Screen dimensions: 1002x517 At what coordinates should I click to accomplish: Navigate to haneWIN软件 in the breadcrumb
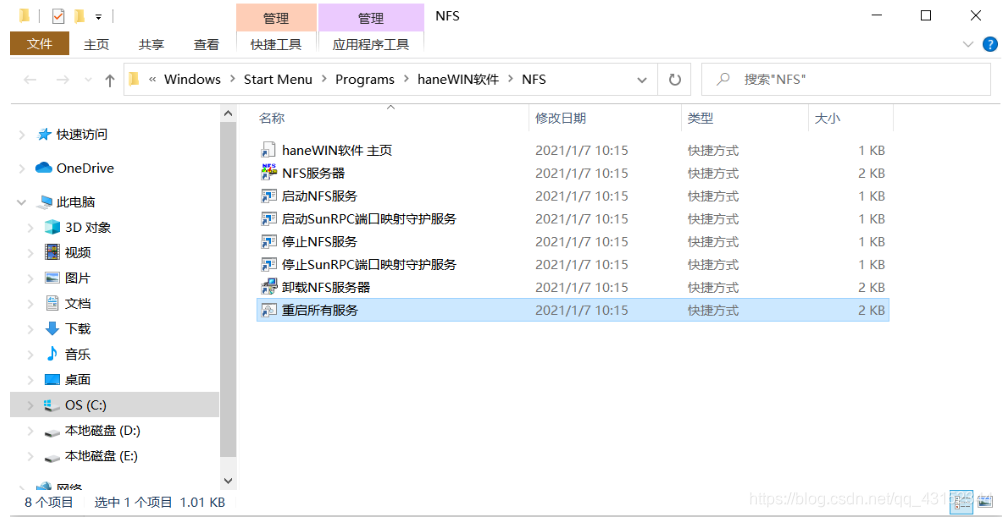click(x=458, y=79)
